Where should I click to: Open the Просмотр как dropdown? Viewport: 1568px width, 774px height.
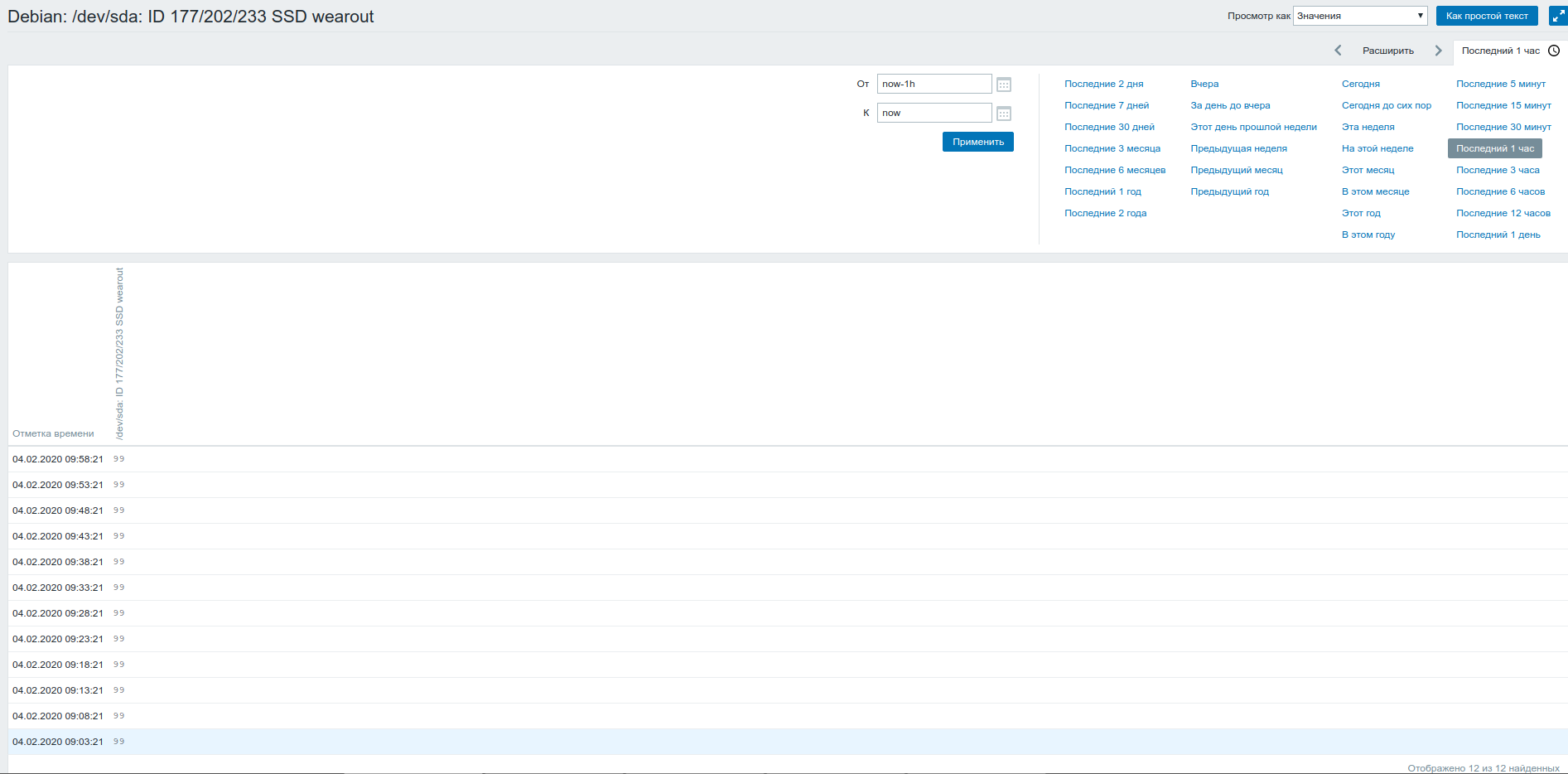(1360, 16)
